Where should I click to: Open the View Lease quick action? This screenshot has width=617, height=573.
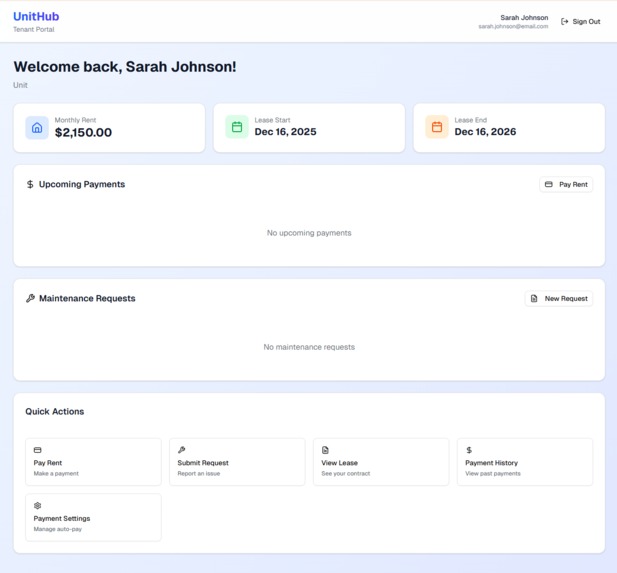pos(381,462)
